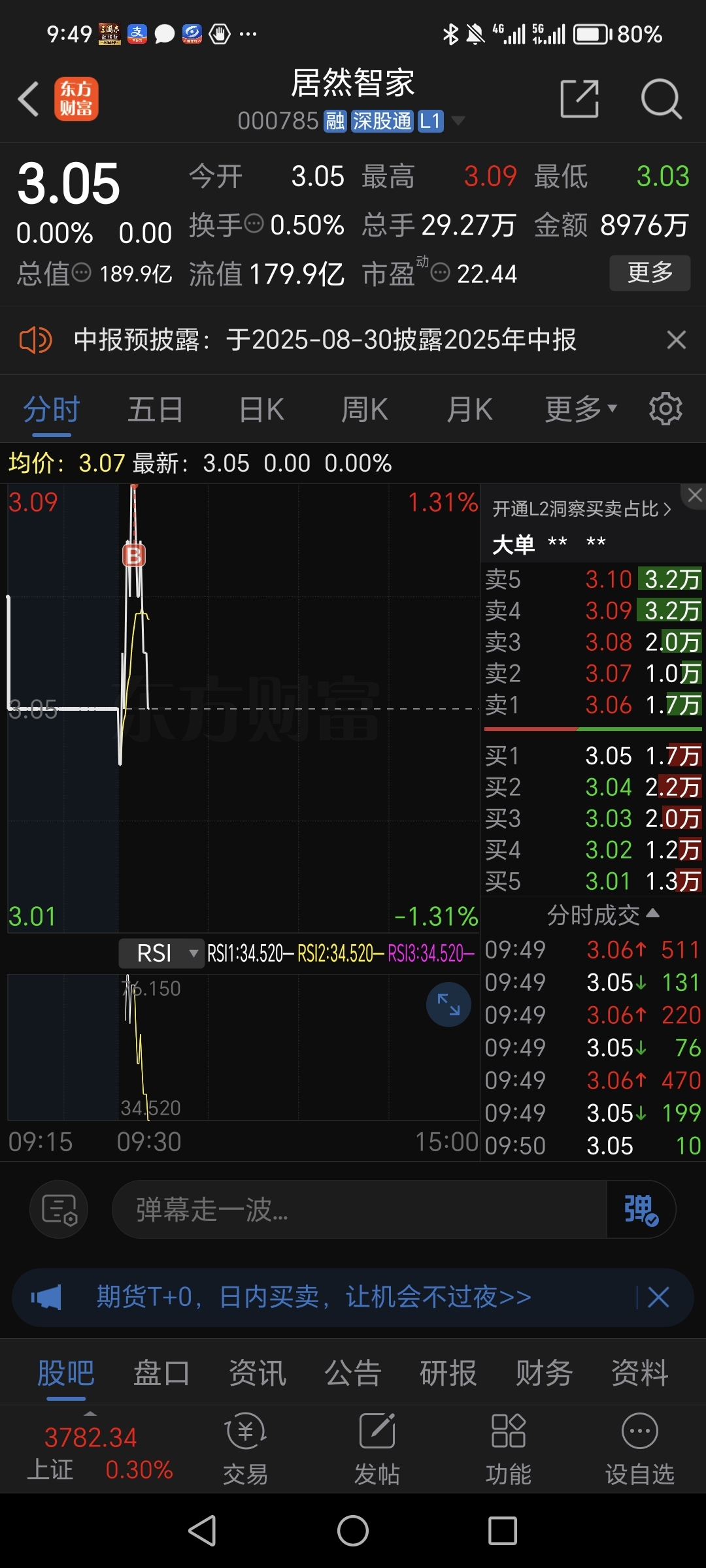706x1568 pixels.
Task: Tap the megaphone promo icon
Action: [x=47, y=1297]
